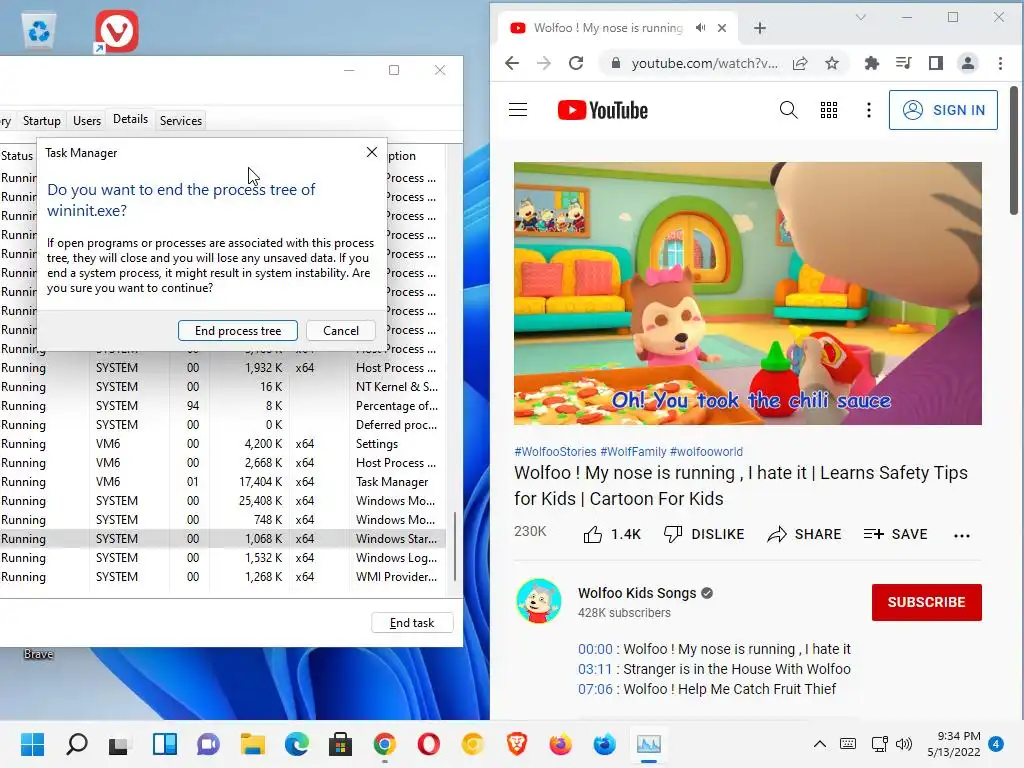
Task: Go to YouTube home via logo
Action: pos(603,110)
